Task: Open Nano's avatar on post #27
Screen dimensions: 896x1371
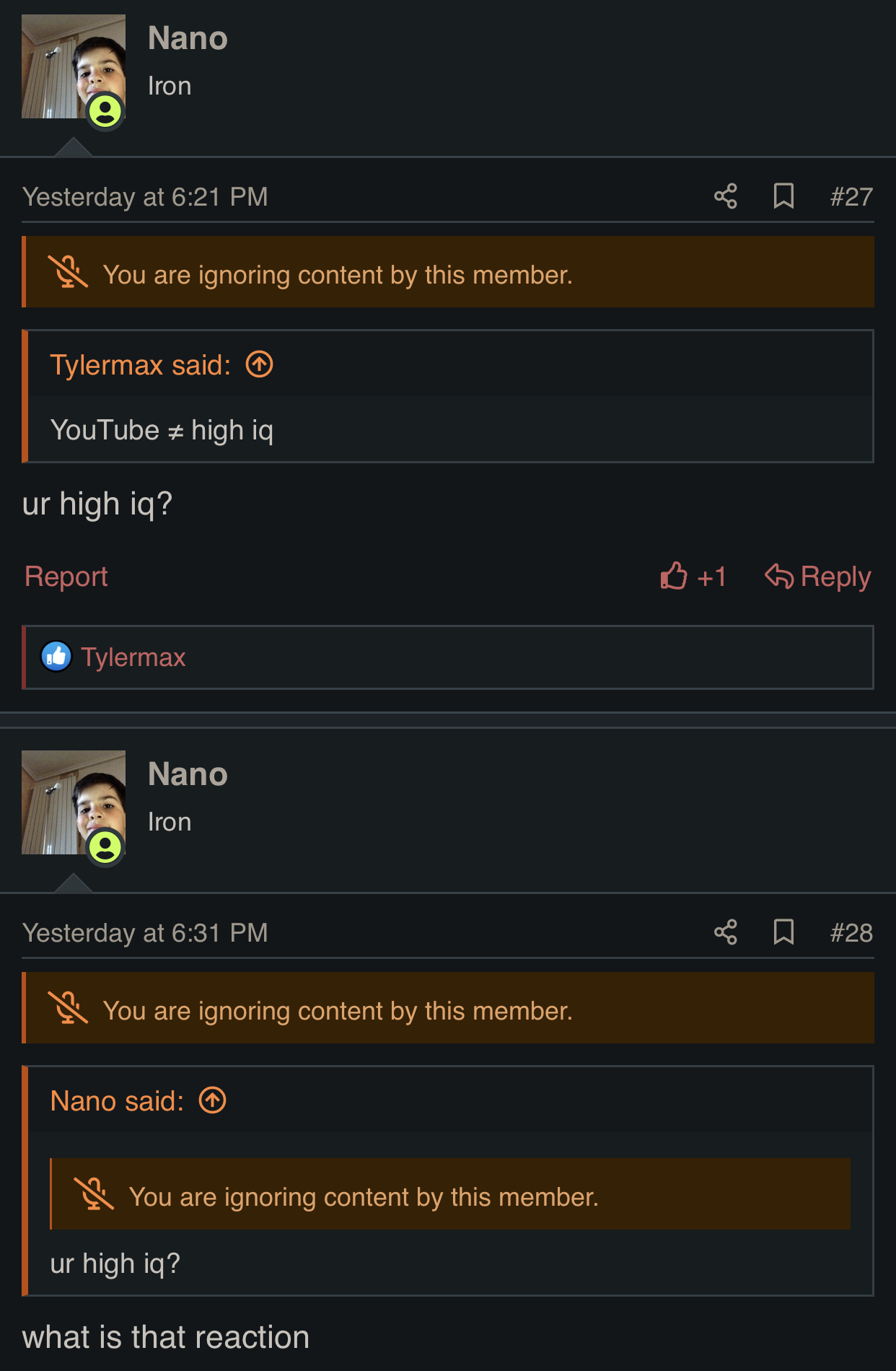Action: [x=73, y=66]
